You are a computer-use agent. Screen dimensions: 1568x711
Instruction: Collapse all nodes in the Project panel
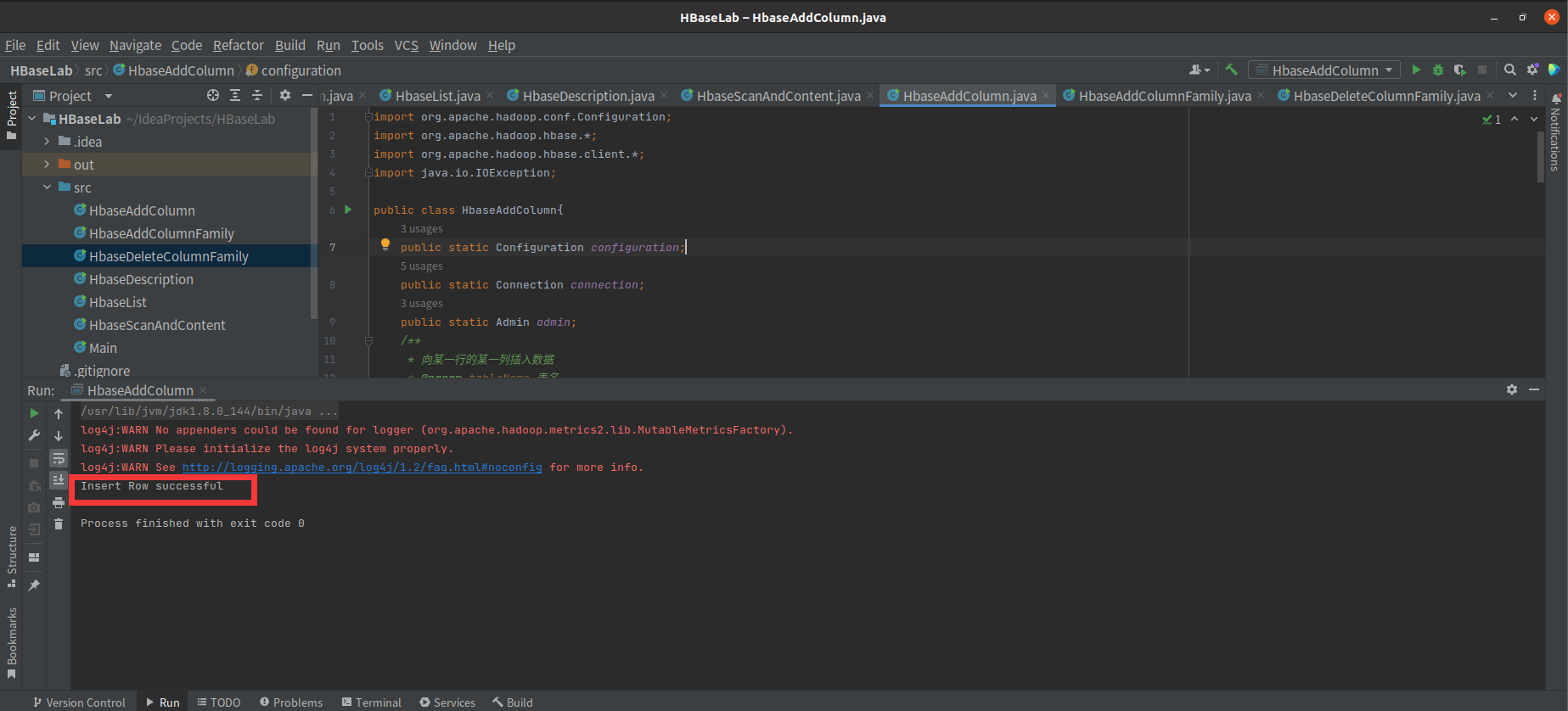[x=257, y=96]
